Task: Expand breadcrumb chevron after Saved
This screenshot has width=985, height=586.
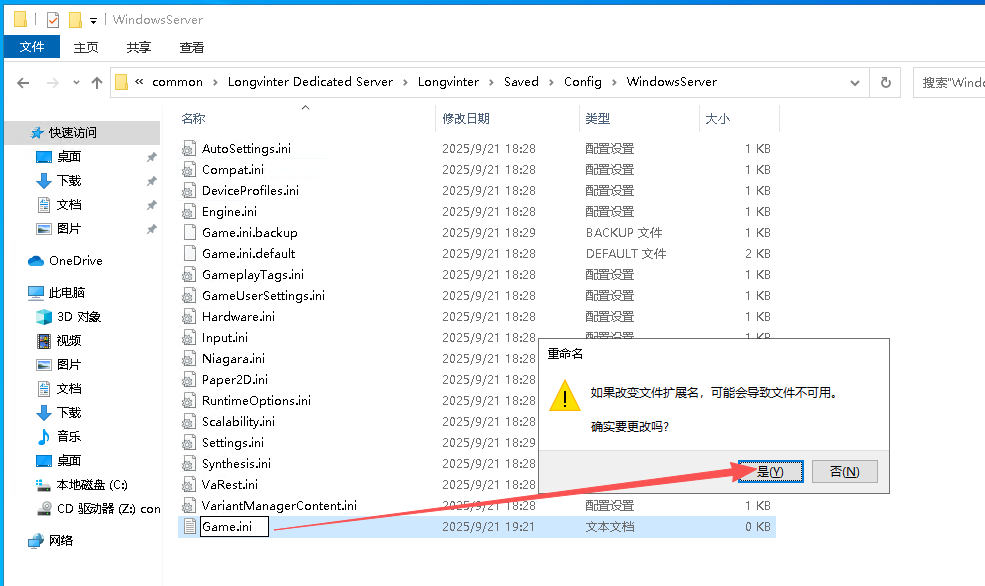Action: pos(551,82)
